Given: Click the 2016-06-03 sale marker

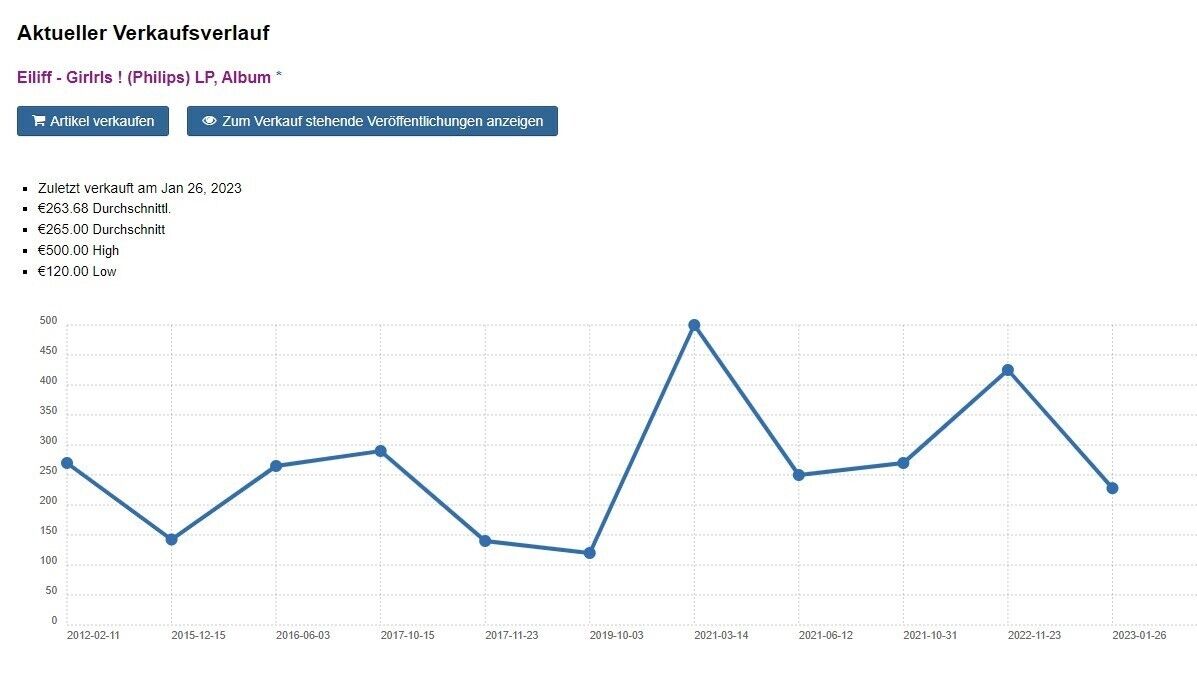Looking at the screenshot, I should 276,466.
